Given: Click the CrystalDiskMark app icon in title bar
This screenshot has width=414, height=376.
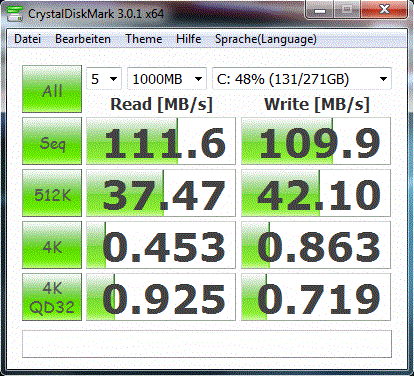Looking at the screenshot, I should (x=15, y=14).
